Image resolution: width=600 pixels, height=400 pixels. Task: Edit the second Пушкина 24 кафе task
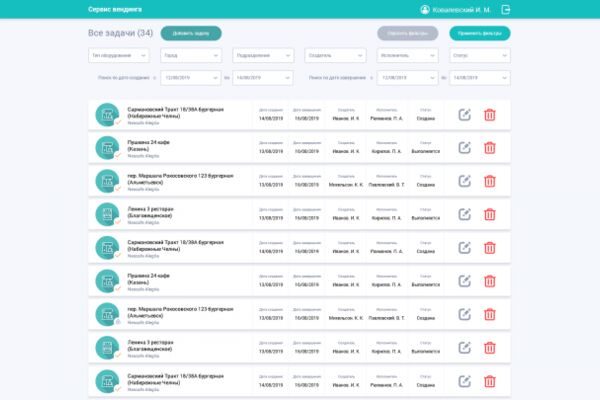coord(465,281)
